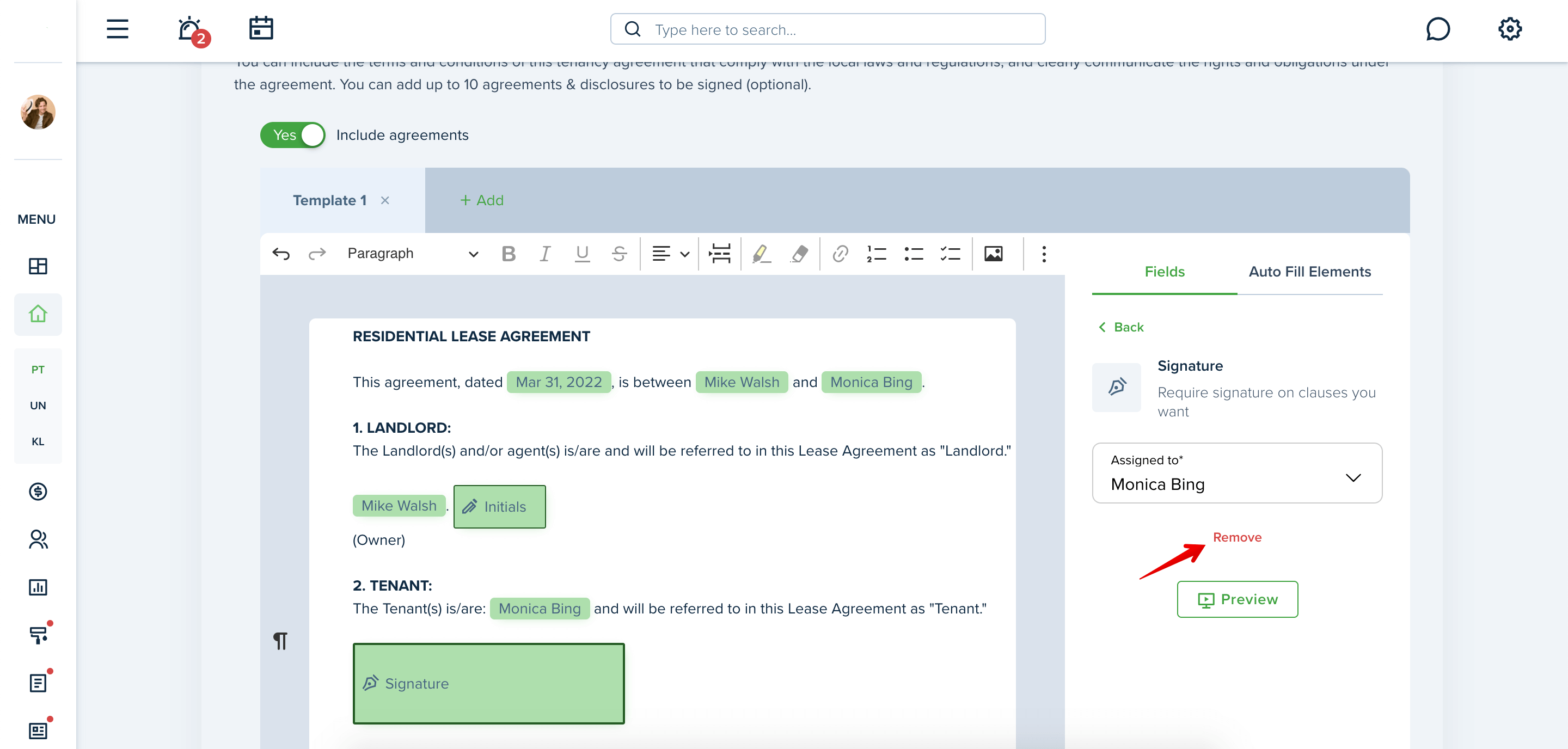Click the '1. LANDLORD:' heading

pos(402,428)
